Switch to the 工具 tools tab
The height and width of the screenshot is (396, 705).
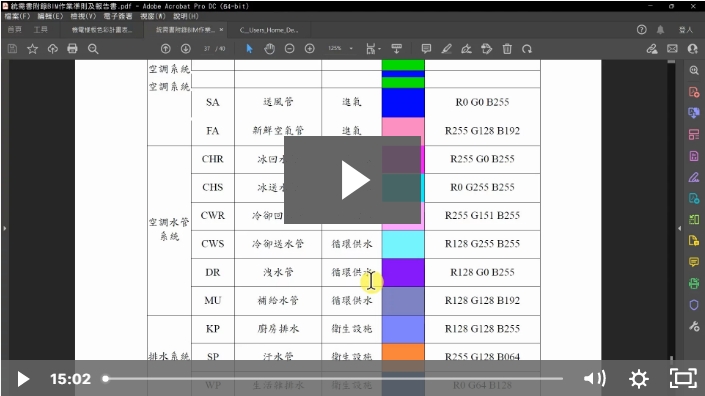click(x=40, y=30)
